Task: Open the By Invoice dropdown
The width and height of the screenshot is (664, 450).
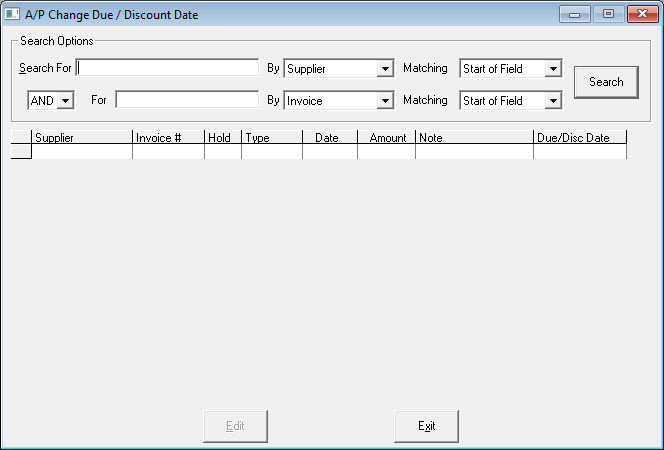Action: click(385, 101)
